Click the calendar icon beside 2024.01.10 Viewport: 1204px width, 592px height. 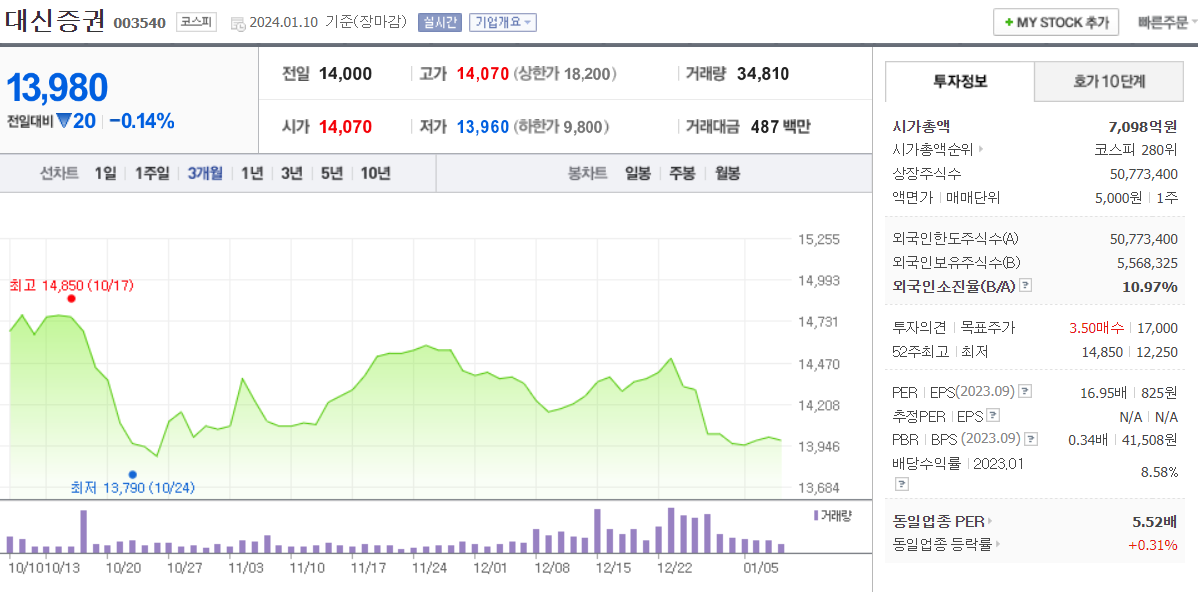tap(237, 23)
